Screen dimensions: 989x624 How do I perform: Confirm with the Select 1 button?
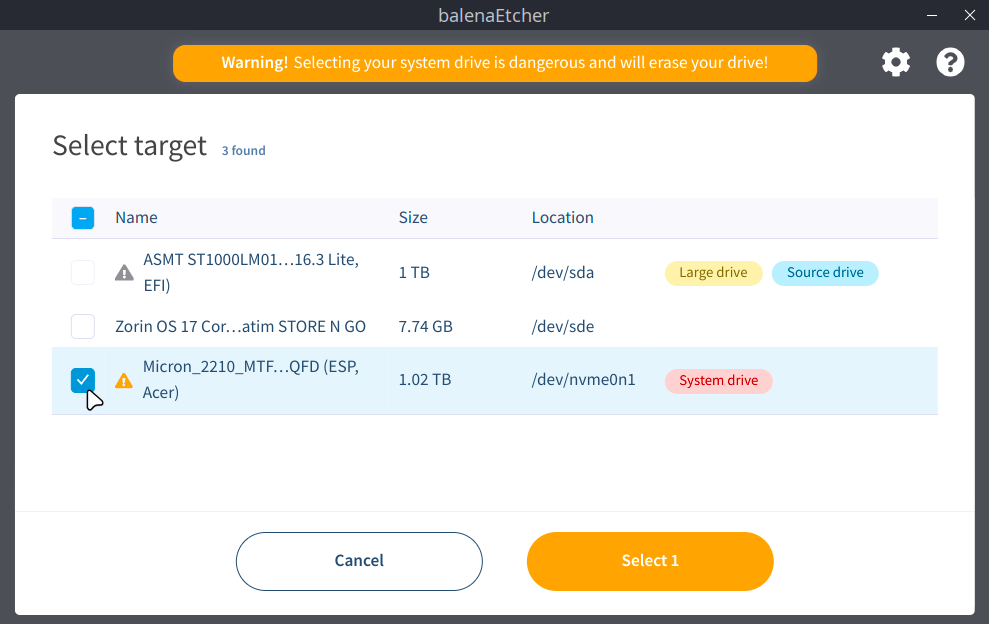coord(650,561)
